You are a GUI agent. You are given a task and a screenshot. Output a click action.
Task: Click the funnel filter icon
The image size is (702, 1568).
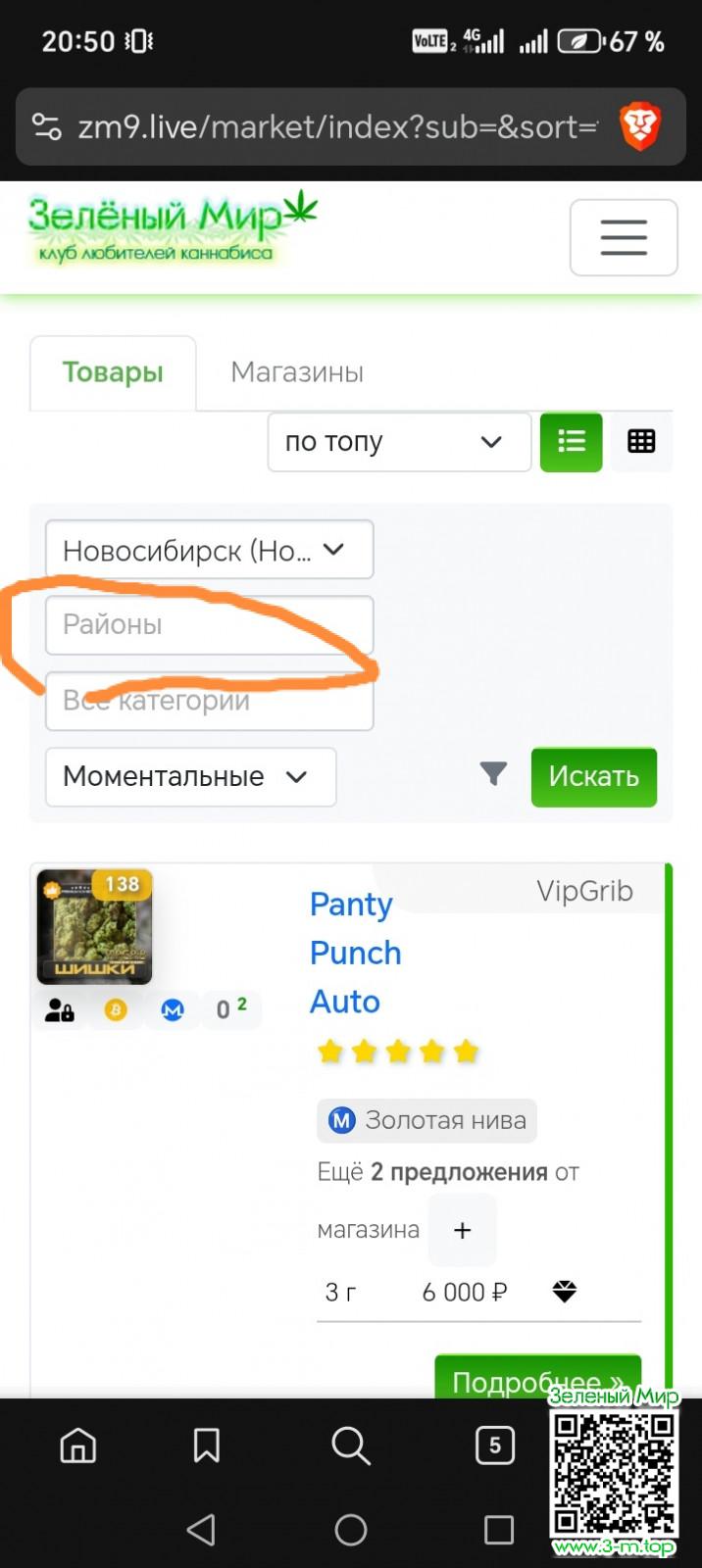pos(493,774)
